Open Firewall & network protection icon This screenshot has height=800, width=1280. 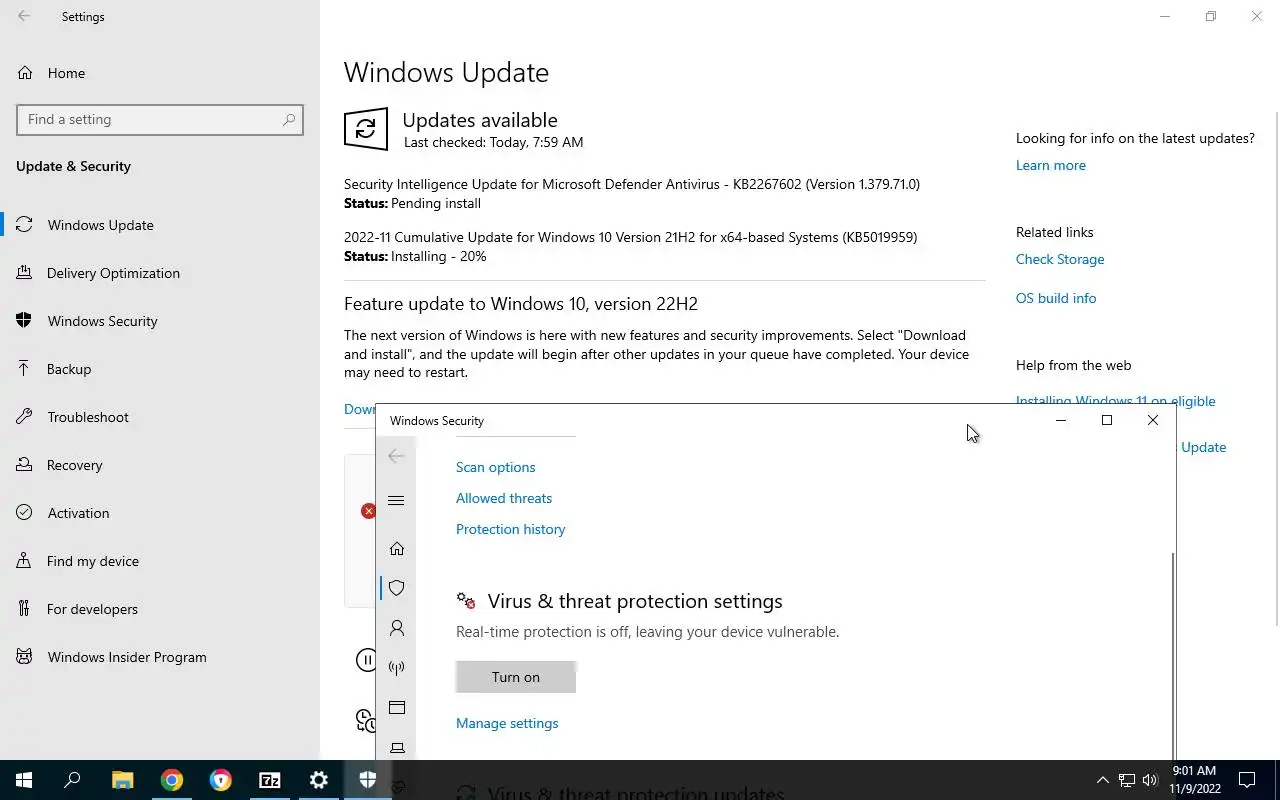pos(397,668)
